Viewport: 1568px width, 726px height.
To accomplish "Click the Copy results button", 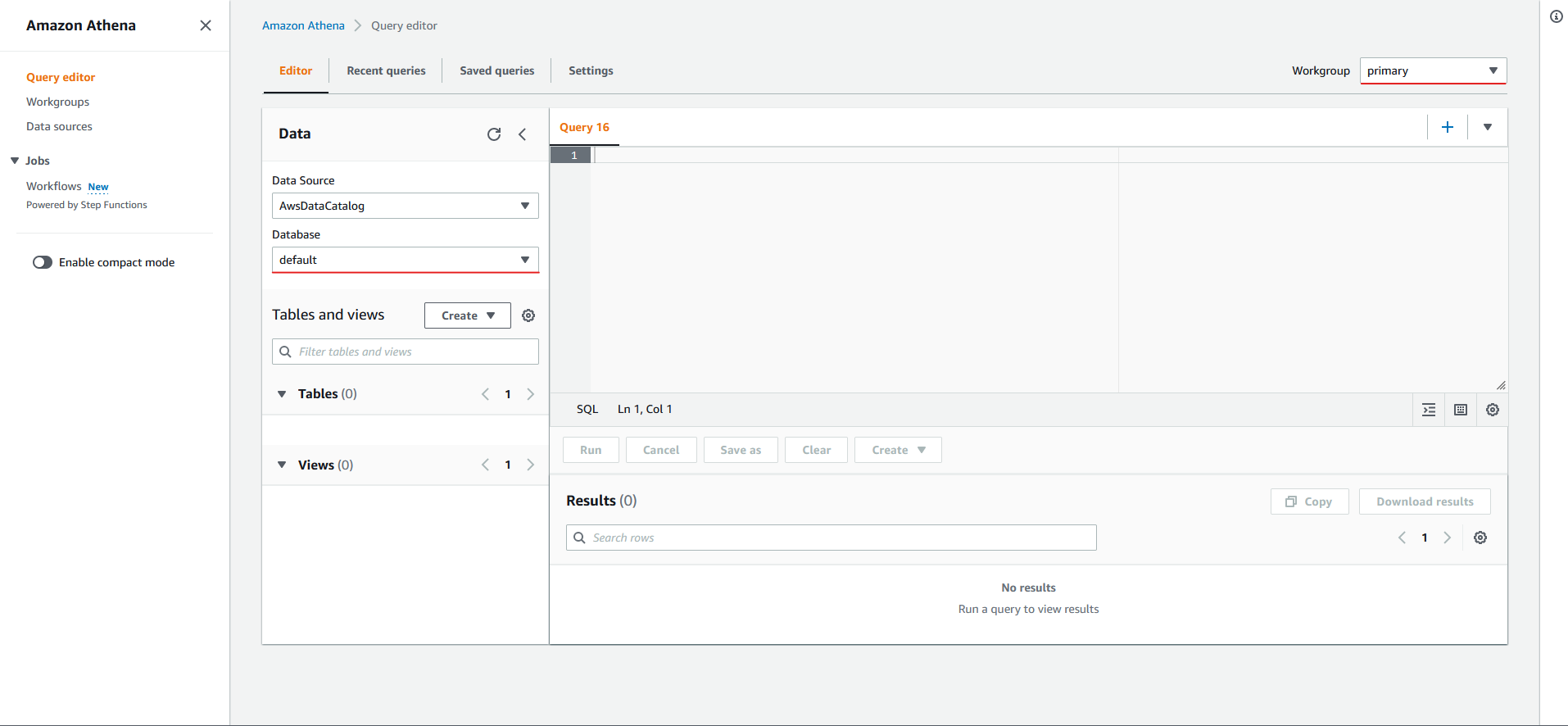I will coord(1309,501).
